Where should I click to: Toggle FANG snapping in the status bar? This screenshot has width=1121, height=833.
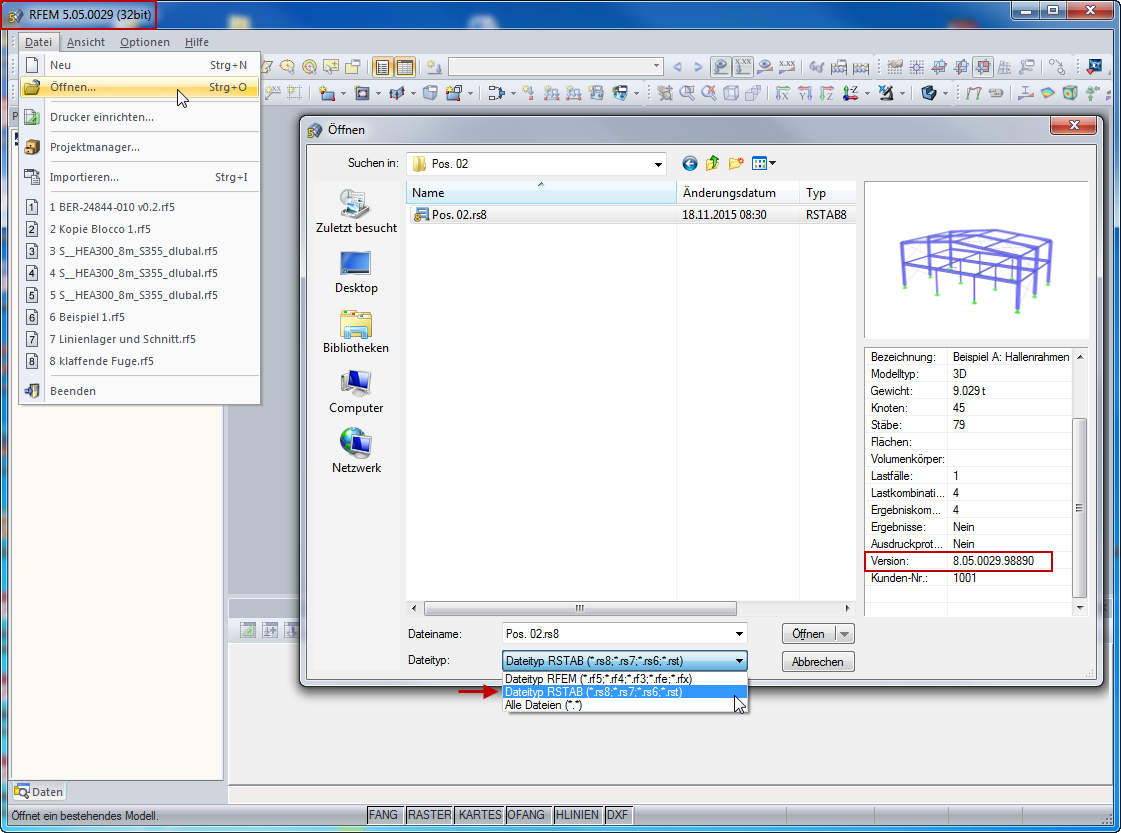tap(384, 815)
